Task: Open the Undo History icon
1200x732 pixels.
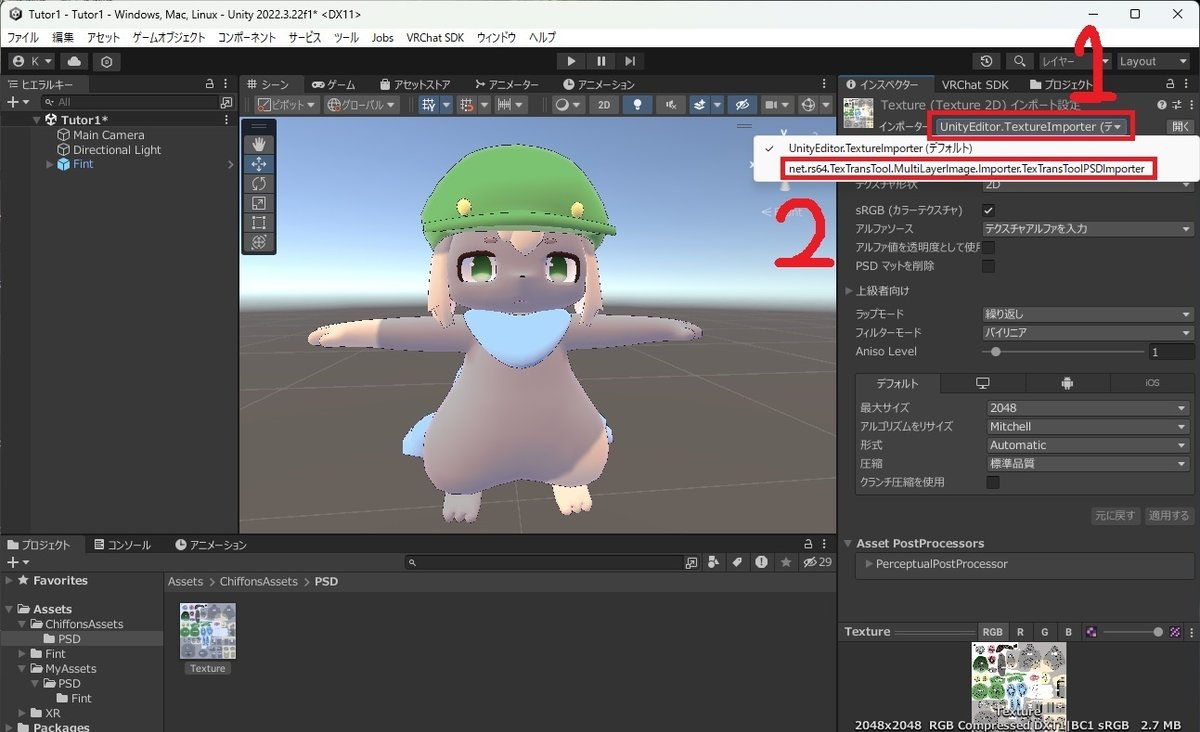Action: click(x=987, y=61)
